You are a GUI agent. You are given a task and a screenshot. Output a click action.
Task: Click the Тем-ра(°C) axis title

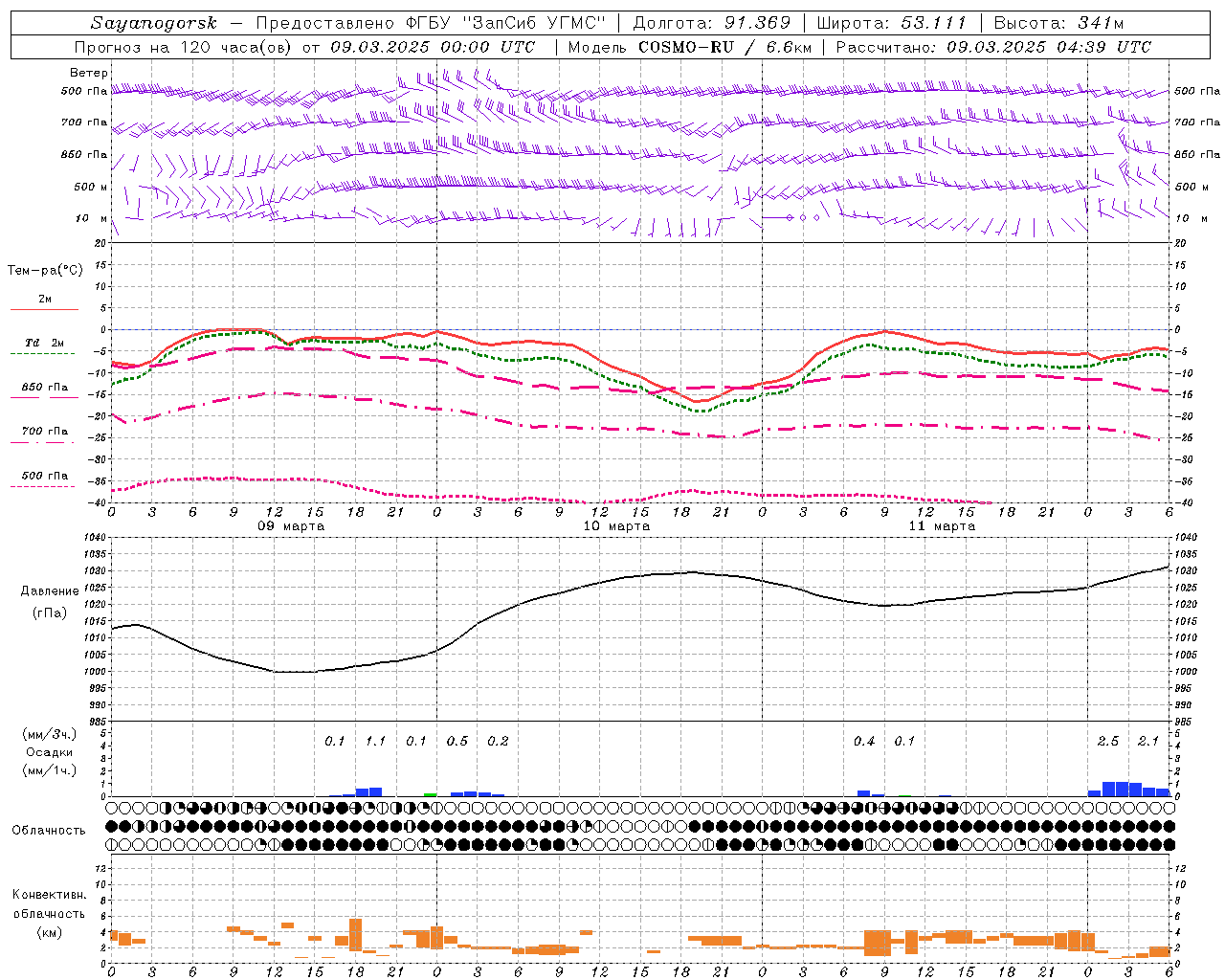click(x=45, y=271)
